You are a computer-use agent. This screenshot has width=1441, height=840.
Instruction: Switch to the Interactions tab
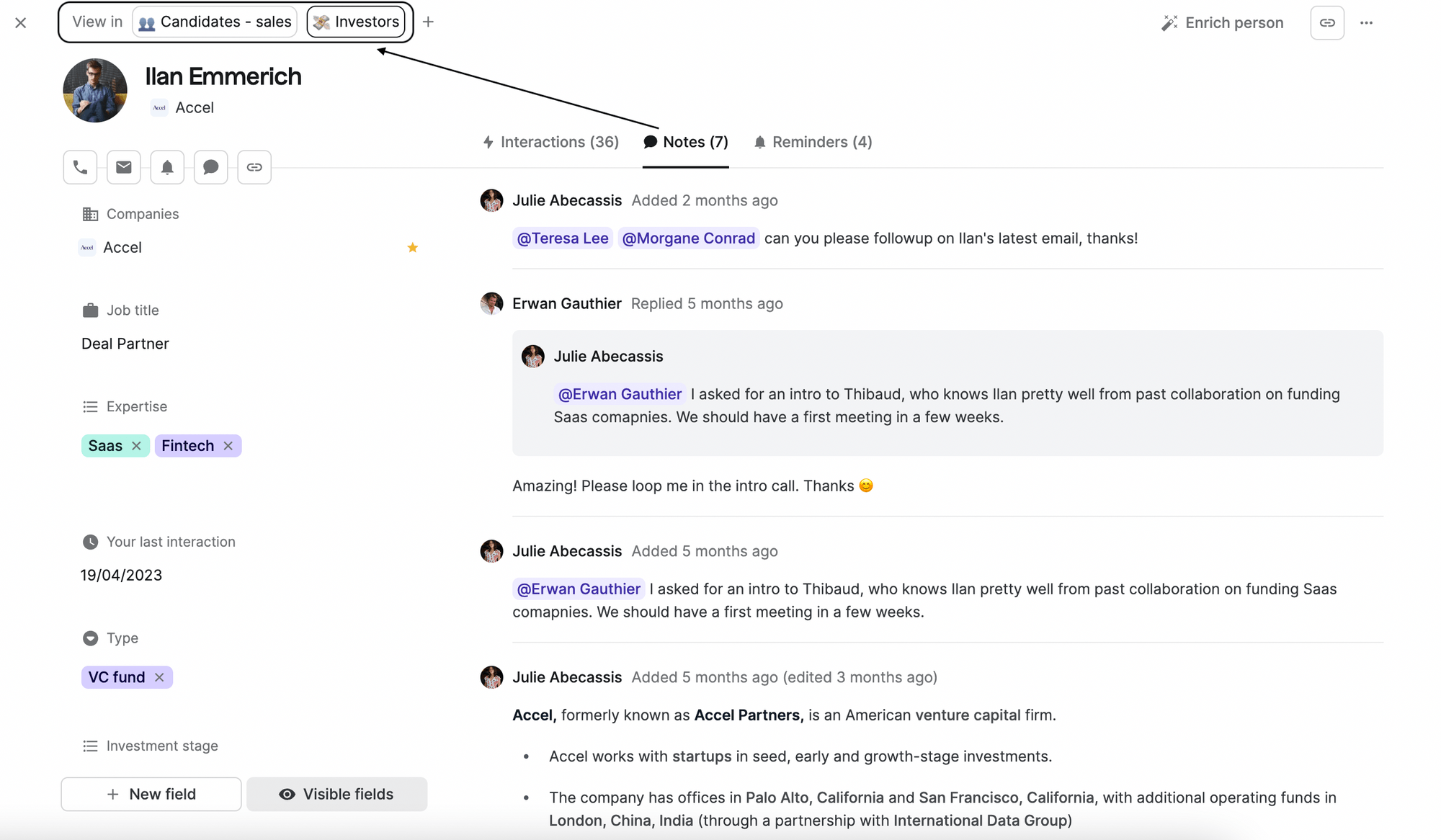click(551, 142)
